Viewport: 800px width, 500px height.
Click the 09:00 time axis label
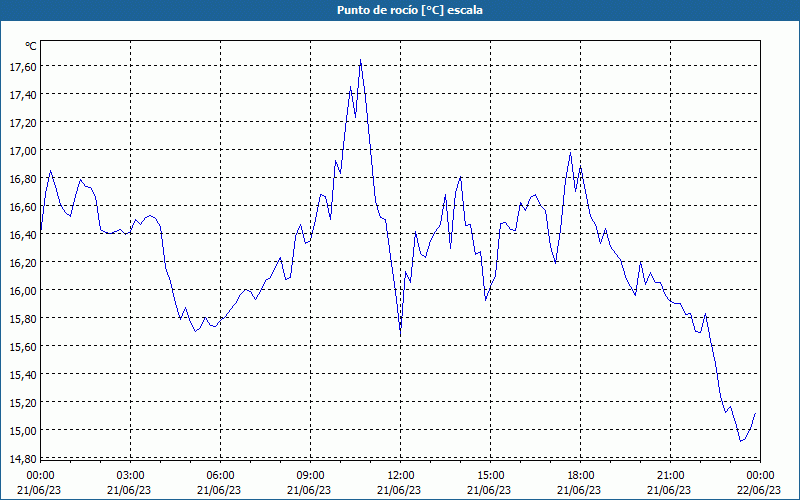tap(310, 476)
